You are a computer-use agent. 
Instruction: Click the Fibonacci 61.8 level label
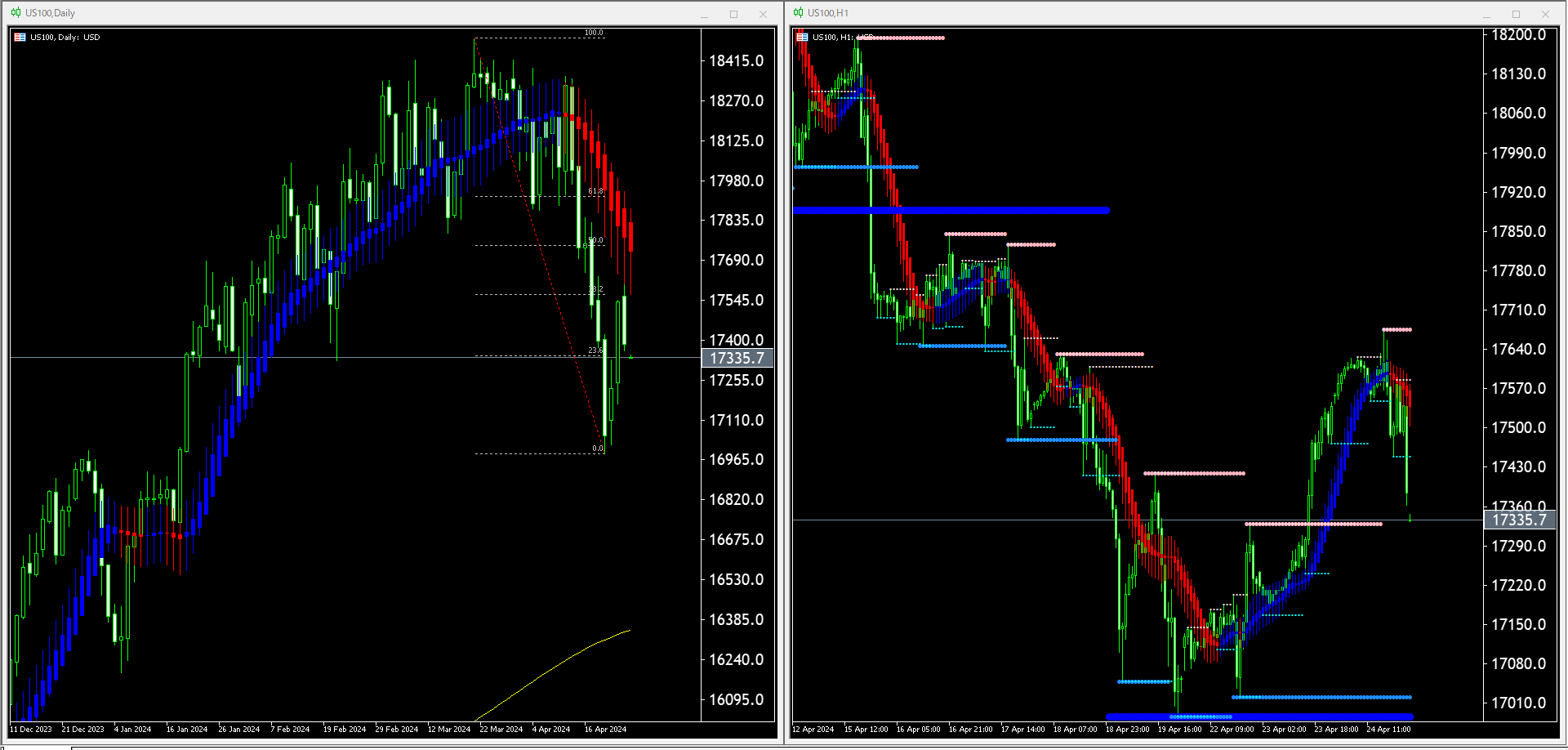595,191
